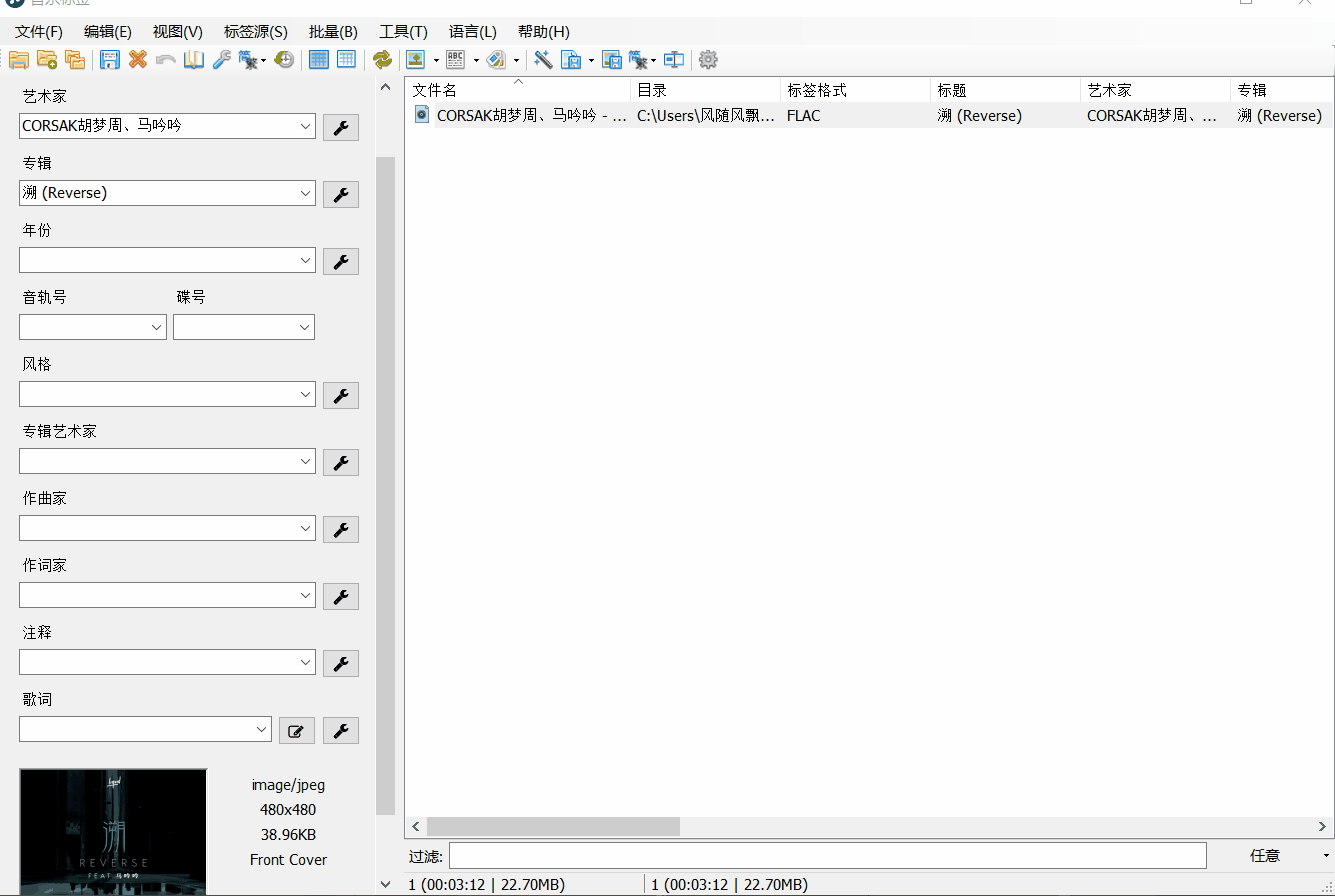
Task: Click the add folder icon with plus
Action: tap(47, 60)
